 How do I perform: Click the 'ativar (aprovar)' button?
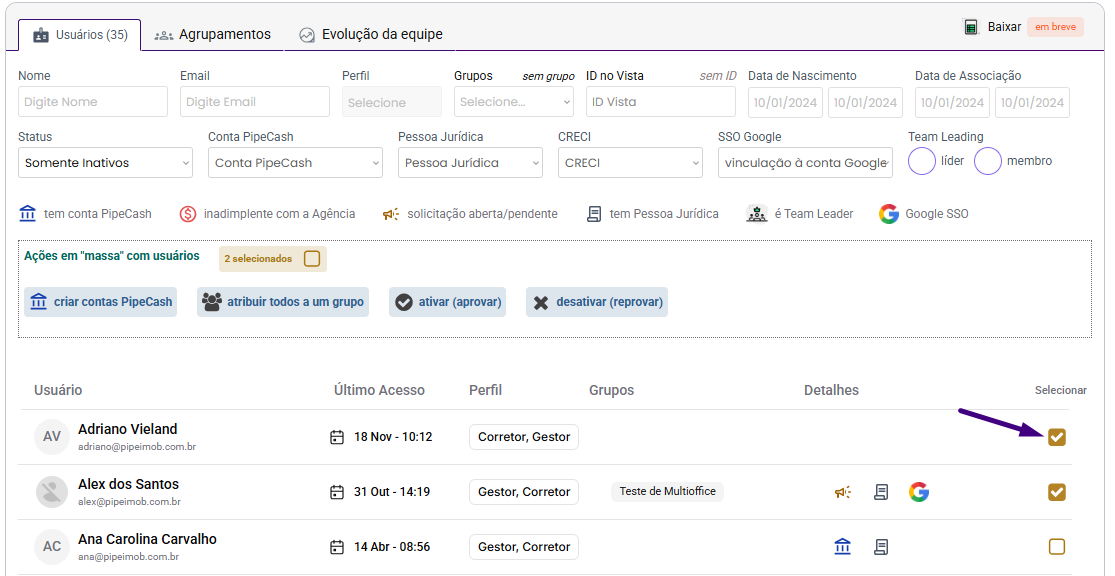pos(447,302)
